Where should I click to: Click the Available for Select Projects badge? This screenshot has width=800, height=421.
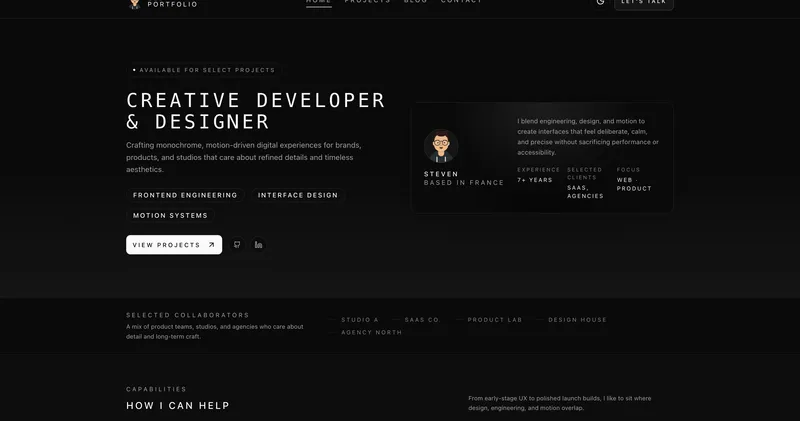[204, 70]
